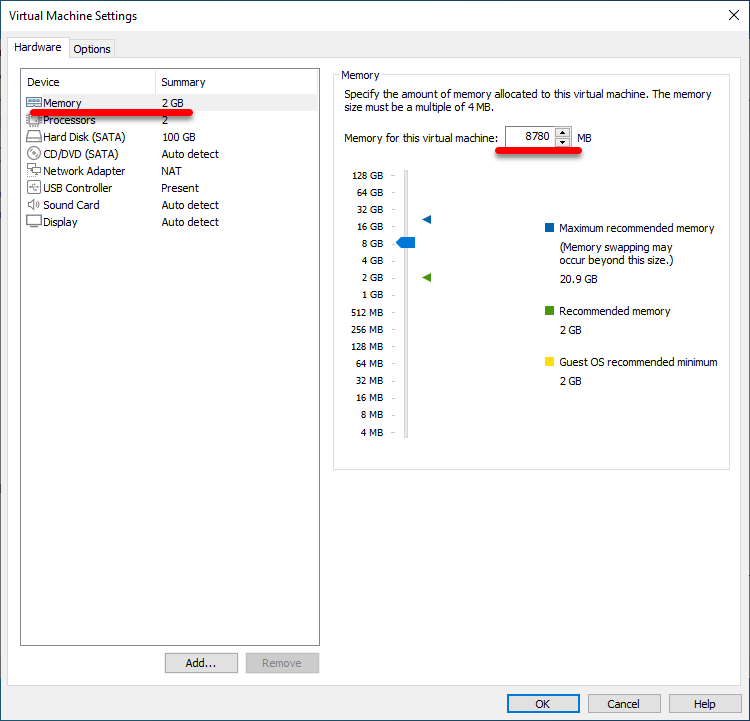Screen dimensions: 750x721
Task: Click the memory size input field
Action: [x=530, y=137]
